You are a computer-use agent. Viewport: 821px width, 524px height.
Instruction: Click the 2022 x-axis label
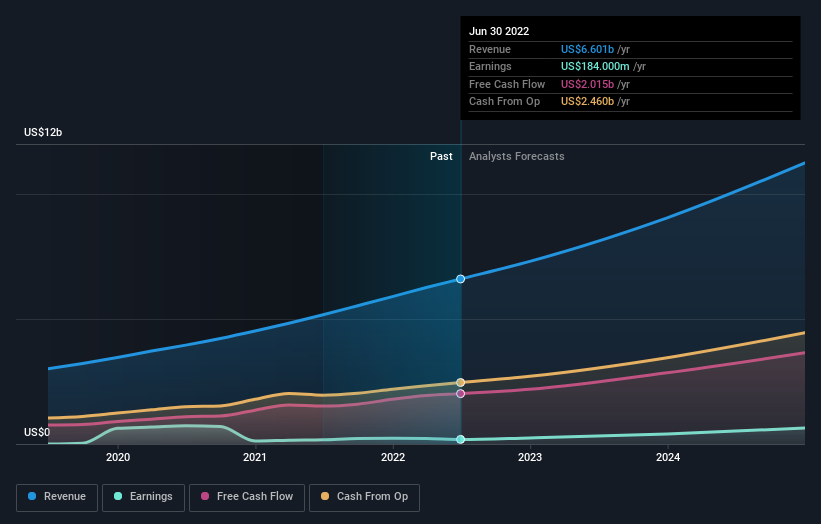coord(393,457)
